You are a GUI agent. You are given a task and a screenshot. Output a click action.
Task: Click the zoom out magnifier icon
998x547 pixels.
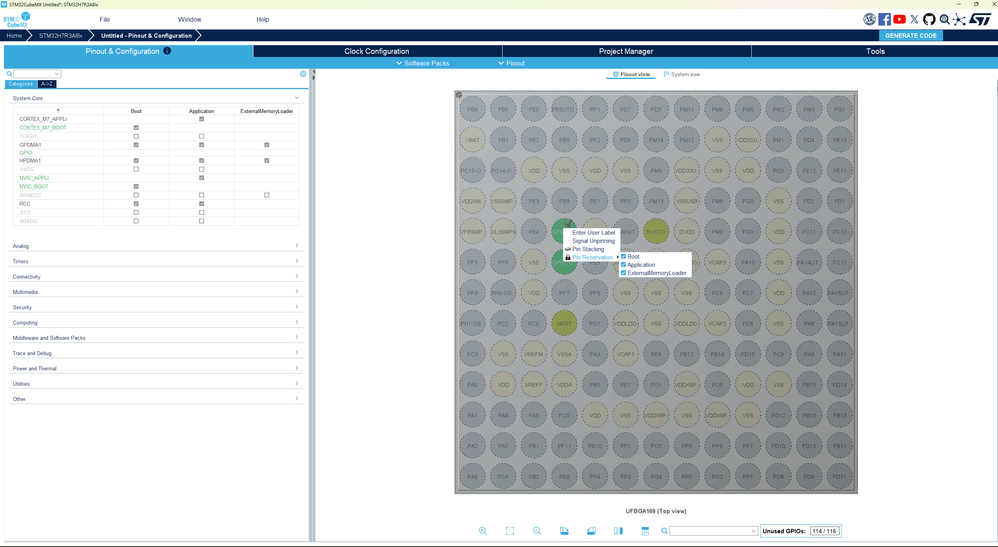click(537, 530)
